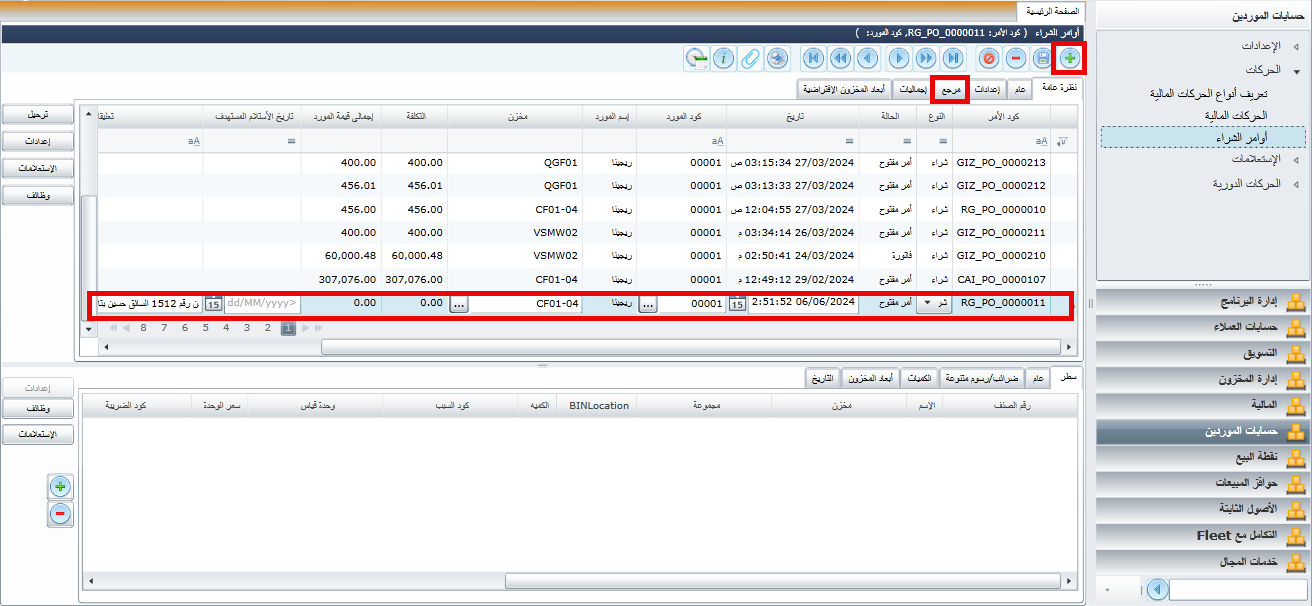
Task: Go to page 2 in the grid pager
Action: click(x=267, y=327)
